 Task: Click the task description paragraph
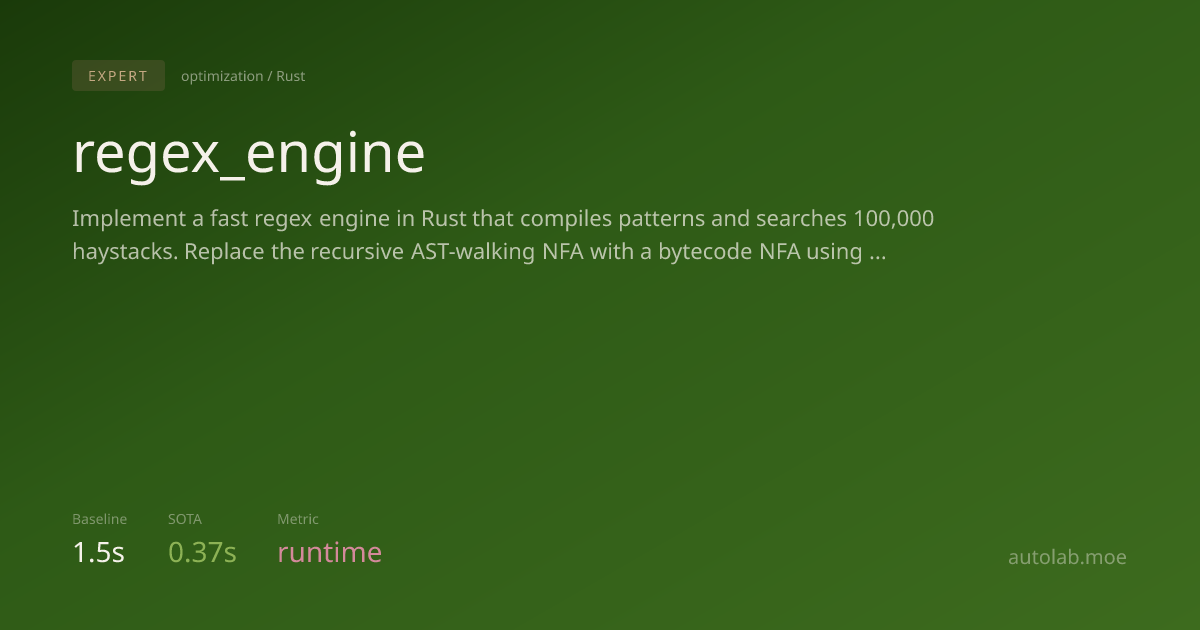point(503,235)
